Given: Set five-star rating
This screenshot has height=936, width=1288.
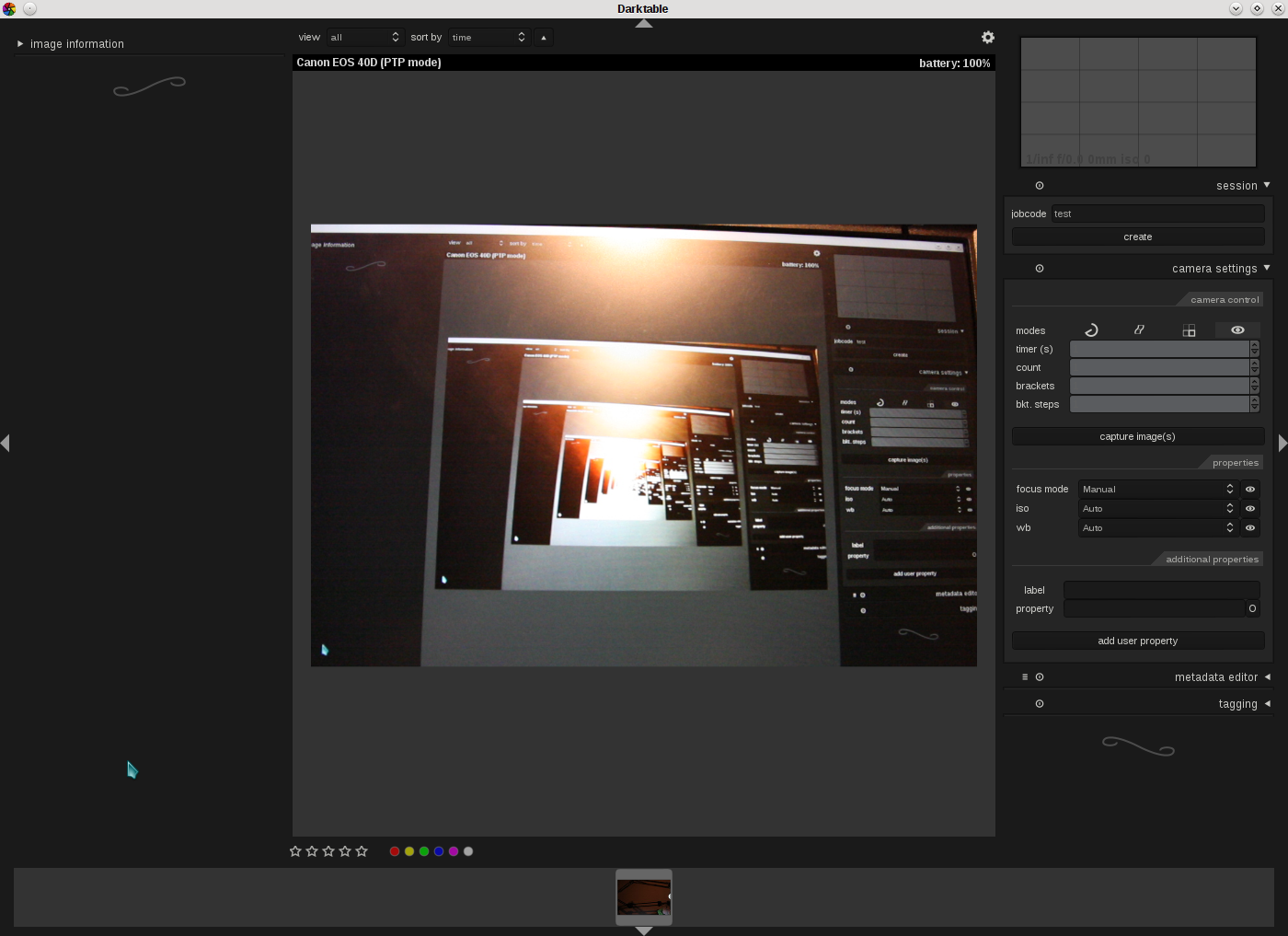Looking at the screenshot, I should coord(362,851).
